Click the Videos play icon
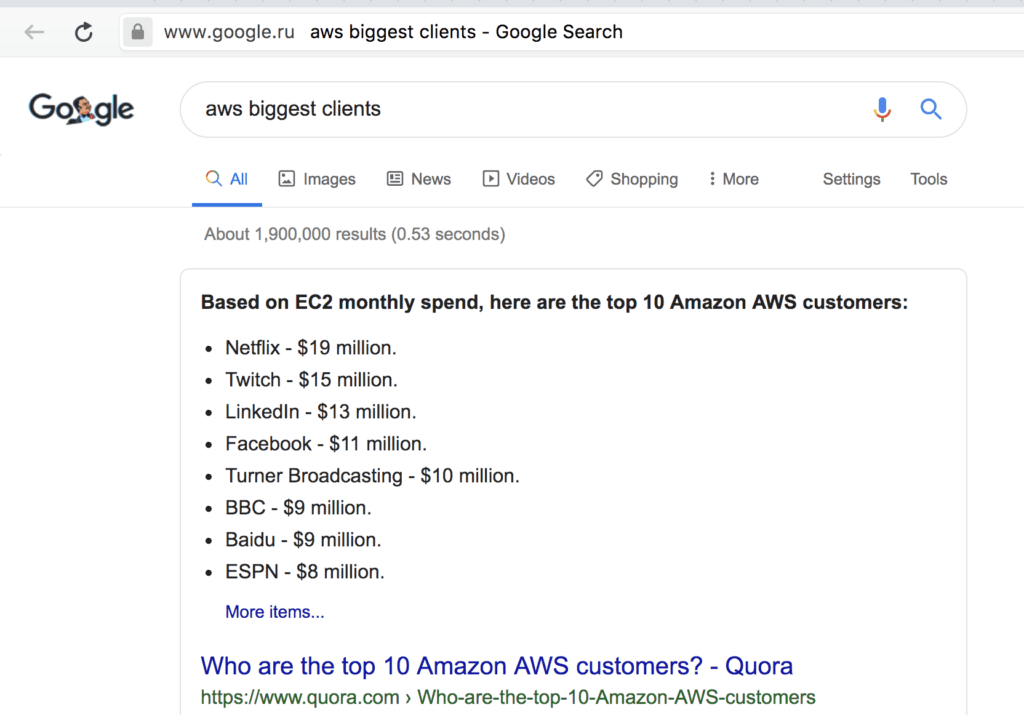Screen dimensions: 1024x715 pyautogui.click(x=491, y=179)
